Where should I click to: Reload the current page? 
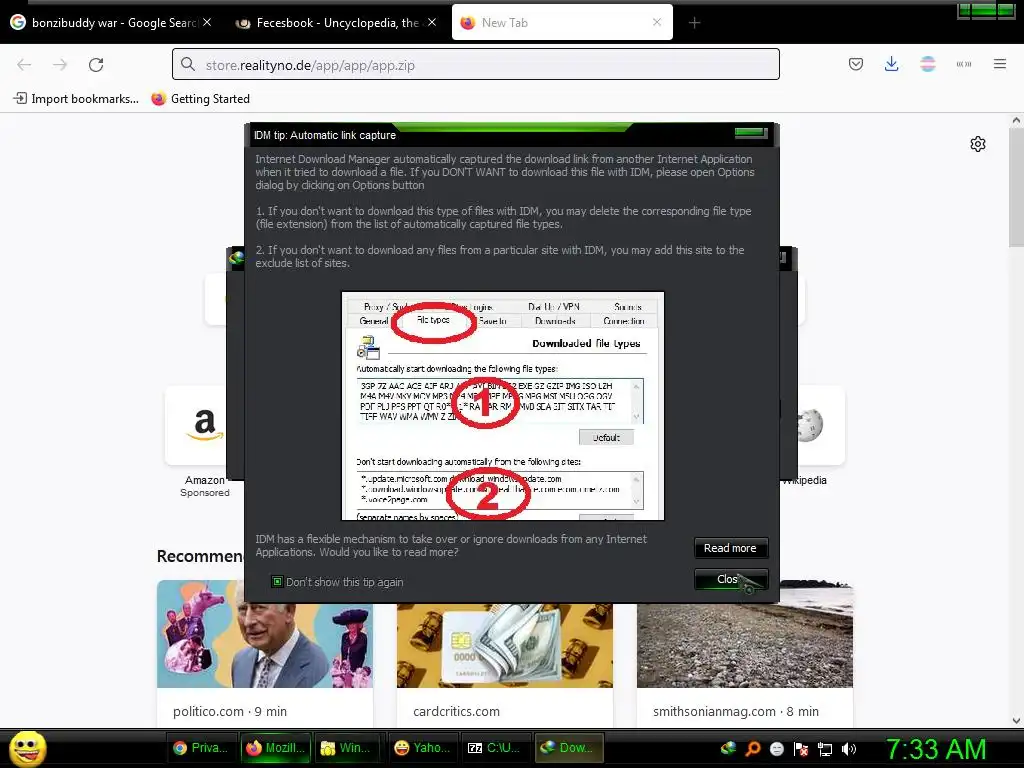point(96,65)
